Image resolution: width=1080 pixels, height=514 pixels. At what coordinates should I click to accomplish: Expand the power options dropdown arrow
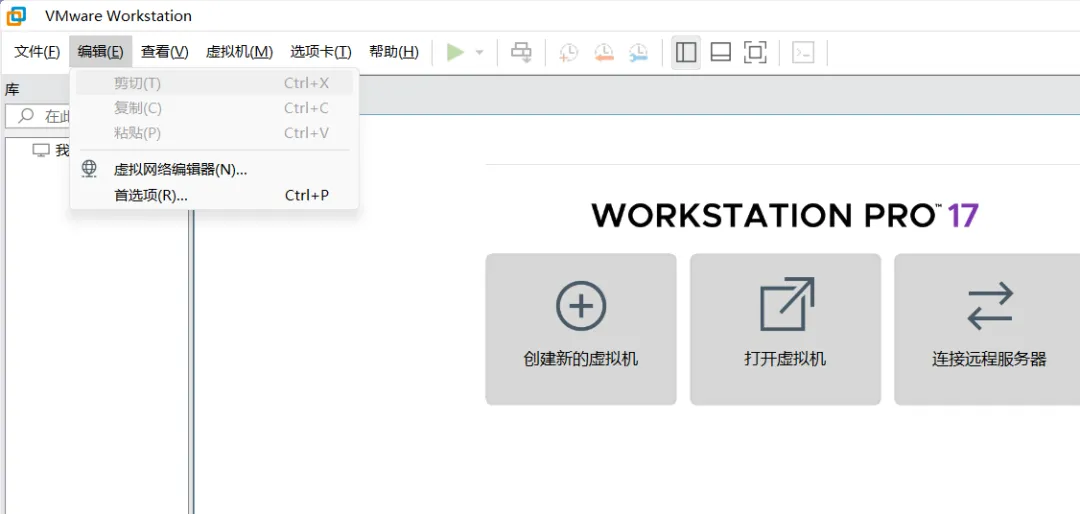pos(480,52)
